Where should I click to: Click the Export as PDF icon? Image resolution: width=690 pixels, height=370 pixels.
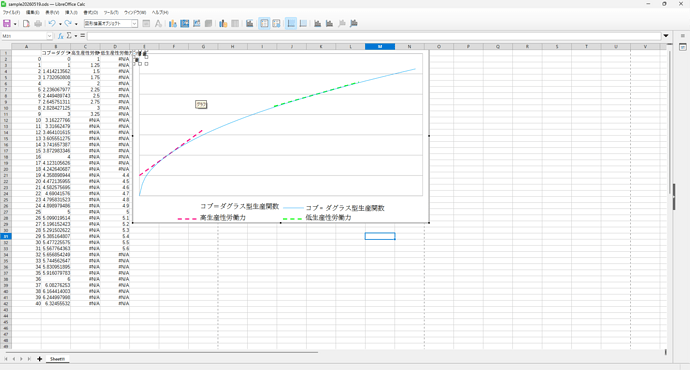click(x=26, y=24)
